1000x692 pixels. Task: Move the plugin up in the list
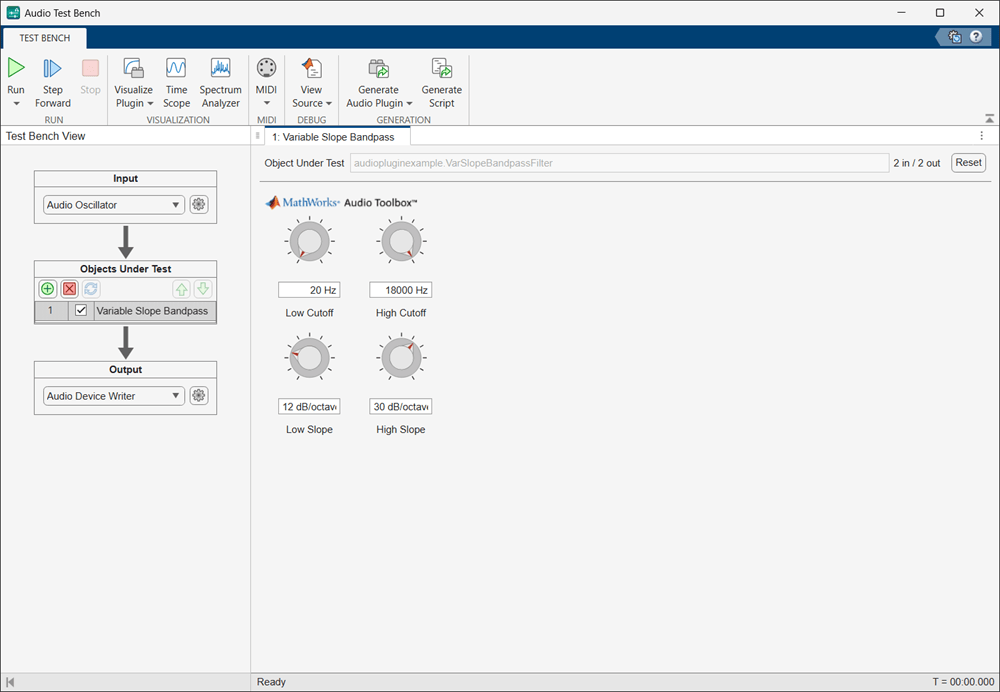click(x=182, y=289)
